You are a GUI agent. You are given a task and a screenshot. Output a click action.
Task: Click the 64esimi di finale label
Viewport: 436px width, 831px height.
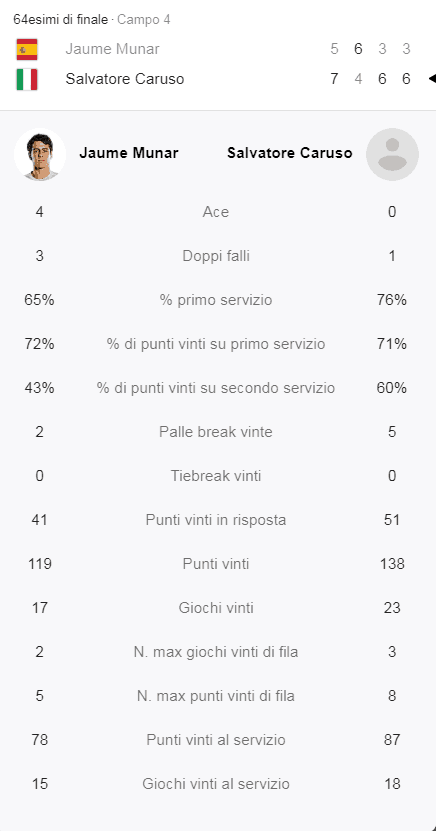tap(60, 20)
